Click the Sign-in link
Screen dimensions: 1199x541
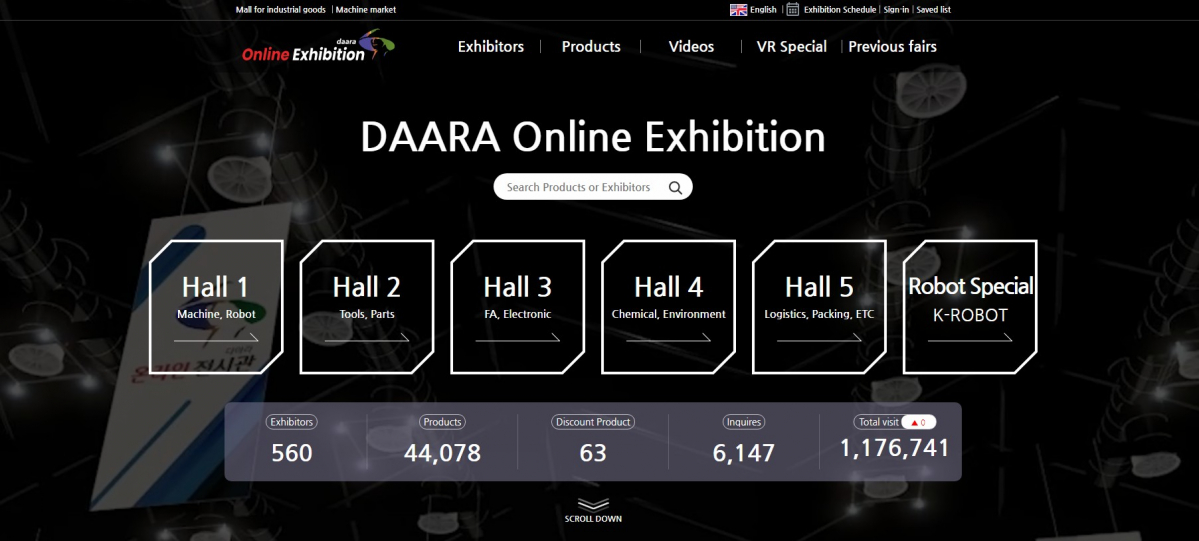point(896,10)
